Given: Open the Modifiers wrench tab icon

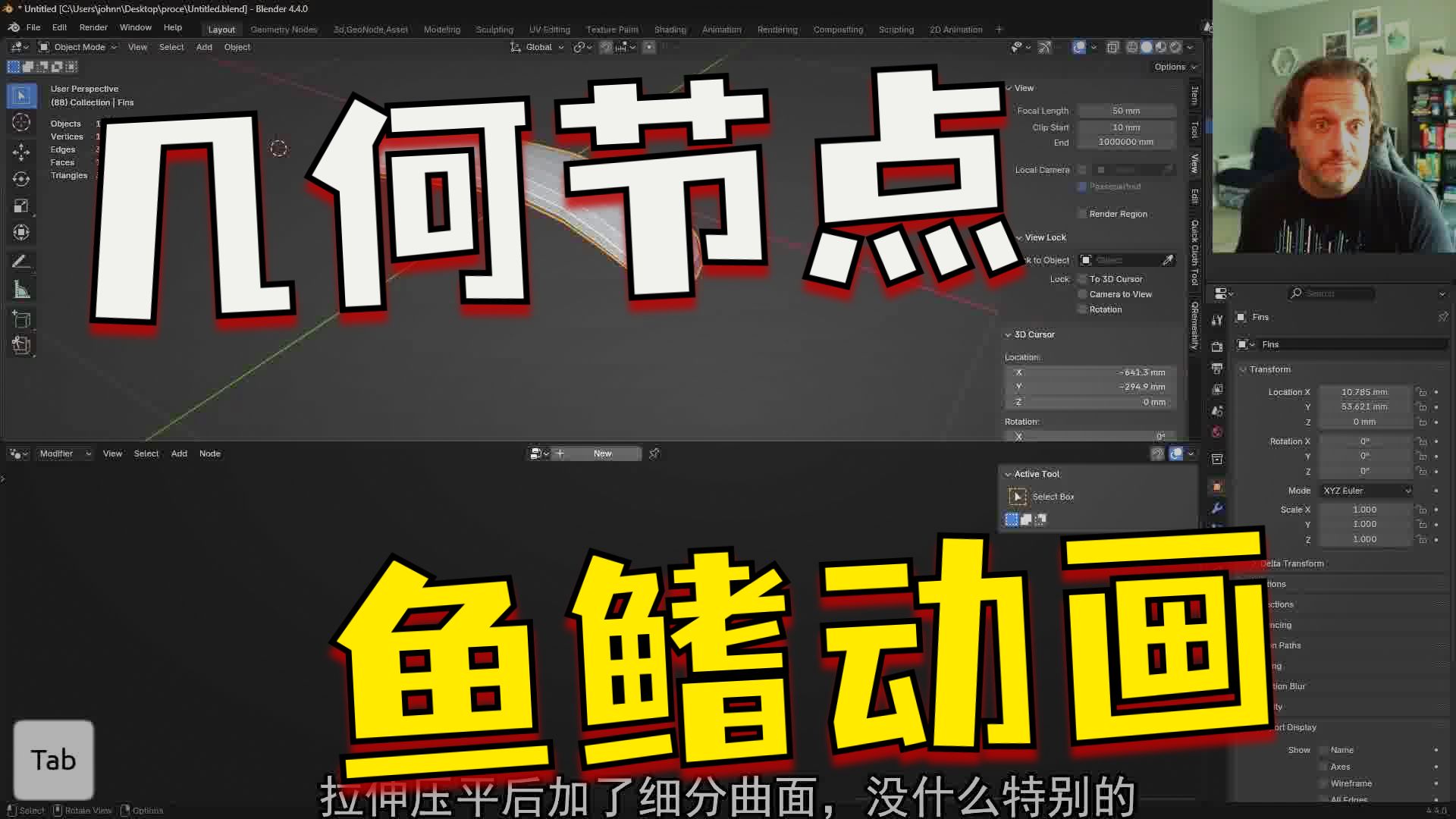Looking at the screenshot, I should (1217, 507).
